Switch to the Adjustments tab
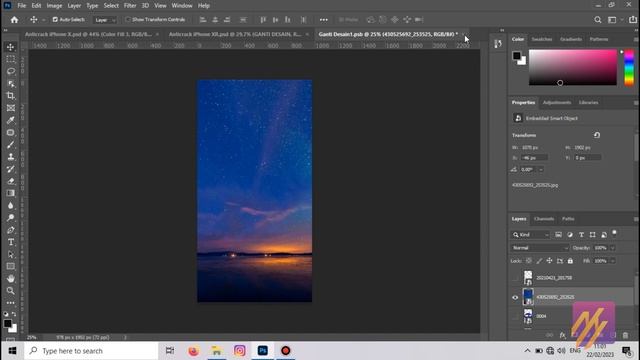The image size is (640, 360). pyautogui.click(x=557, y=102)
